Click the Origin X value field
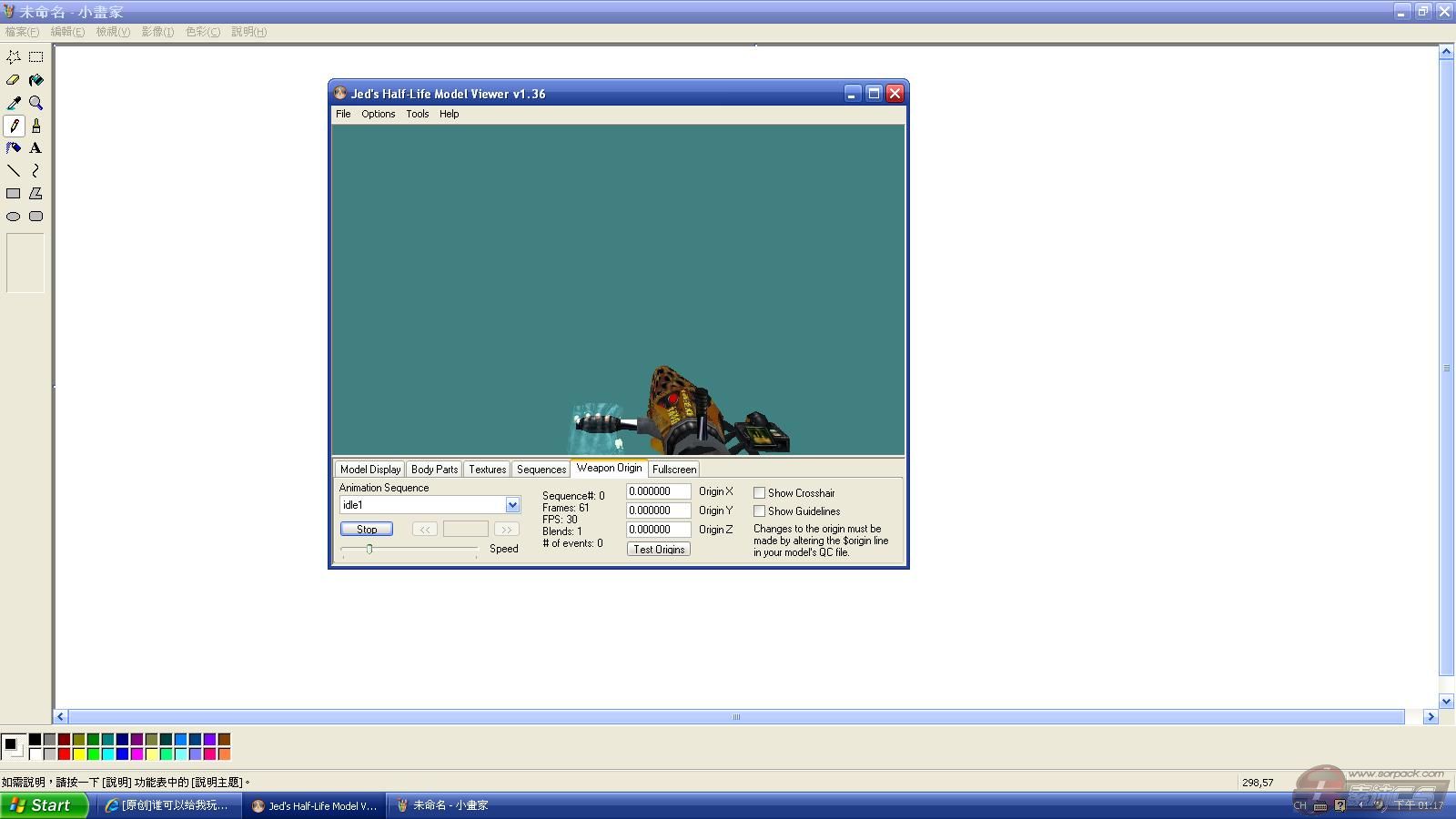 click(658, 491)
